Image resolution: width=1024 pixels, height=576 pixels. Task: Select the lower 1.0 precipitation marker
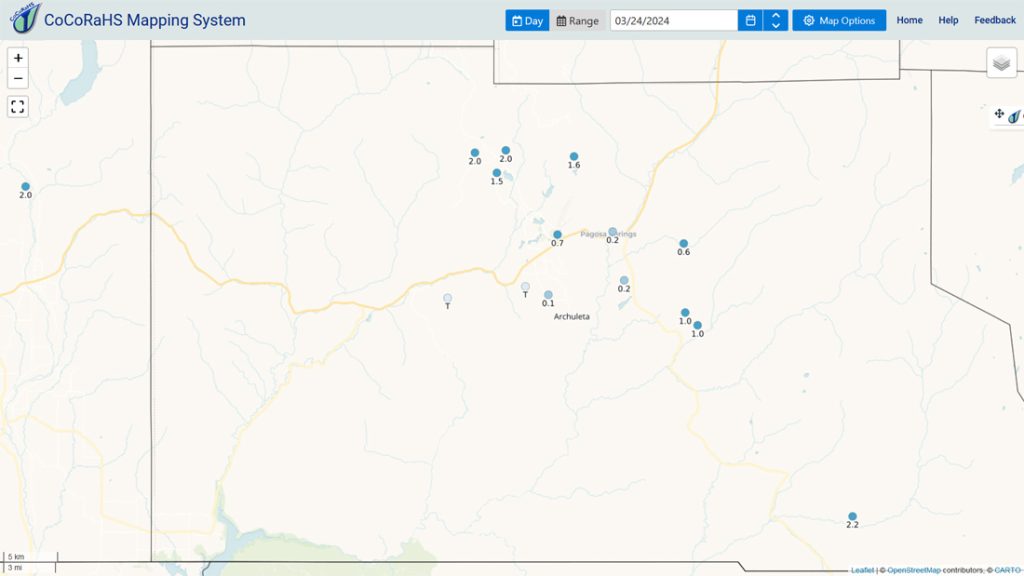(x=697, y=325)
